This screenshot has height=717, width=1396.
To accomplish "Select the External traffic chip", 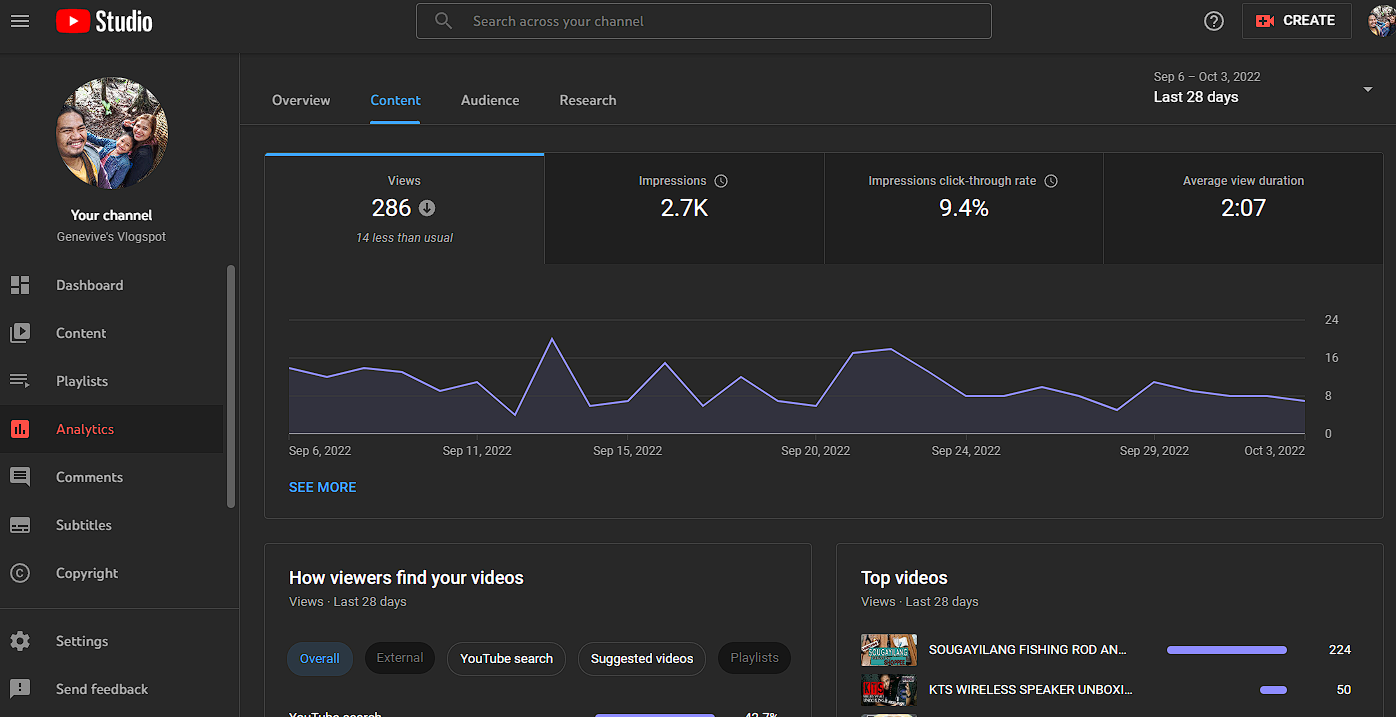I will tap(400, 658).
